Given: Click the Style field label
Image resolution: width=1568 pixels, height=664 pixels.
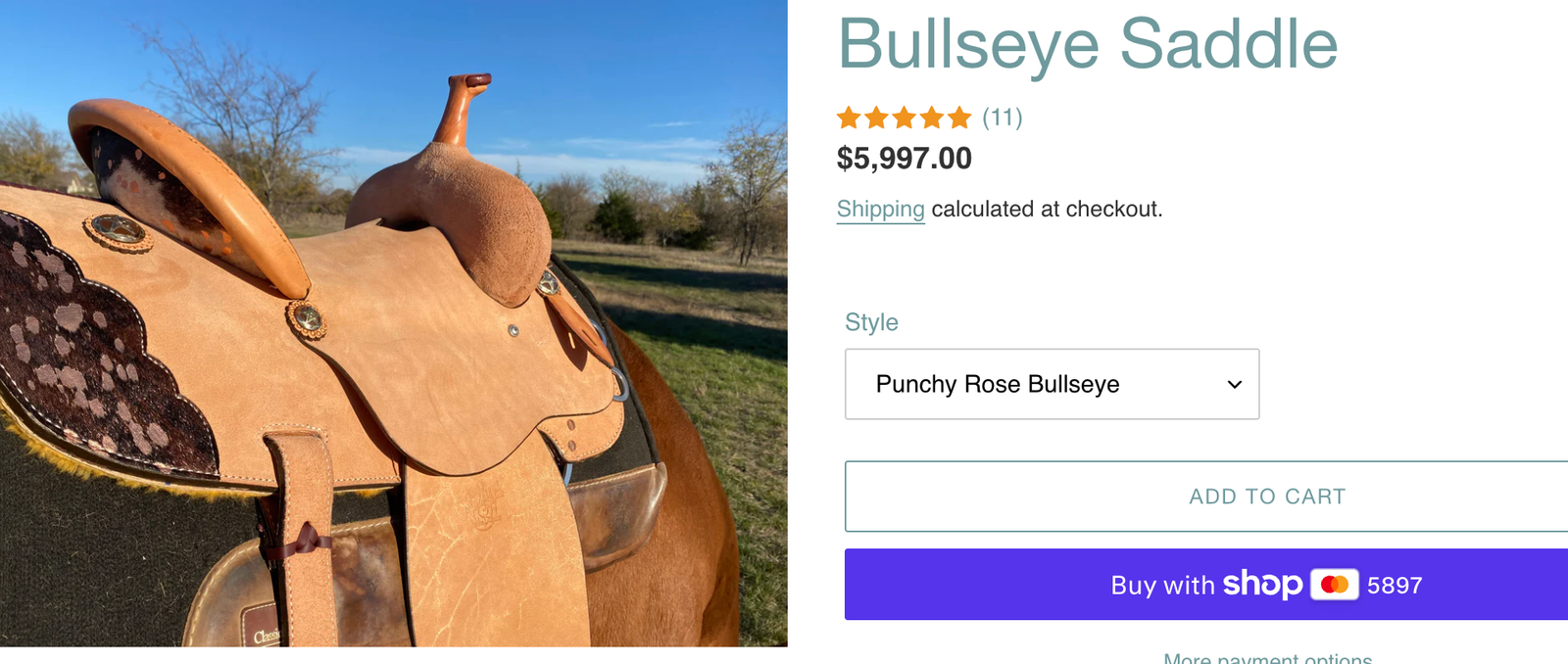Looking at the screenshot, I should (x=871, y=322).
